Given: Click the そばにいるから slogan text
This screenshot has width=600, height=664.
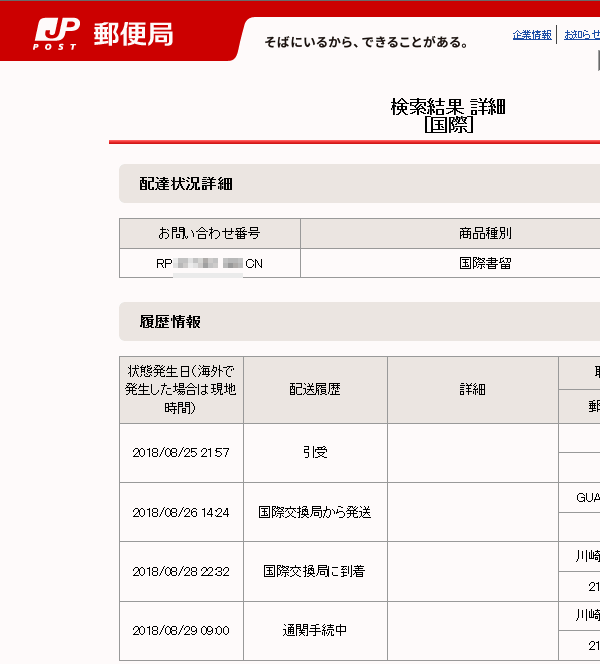Looking at the screenshot, I should [x=366, y=42].
